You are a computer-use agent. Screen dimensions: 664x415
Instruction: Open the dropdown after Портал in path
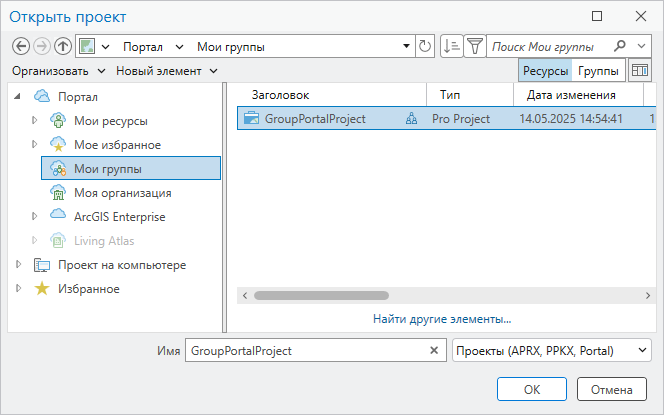pos(180,47)
